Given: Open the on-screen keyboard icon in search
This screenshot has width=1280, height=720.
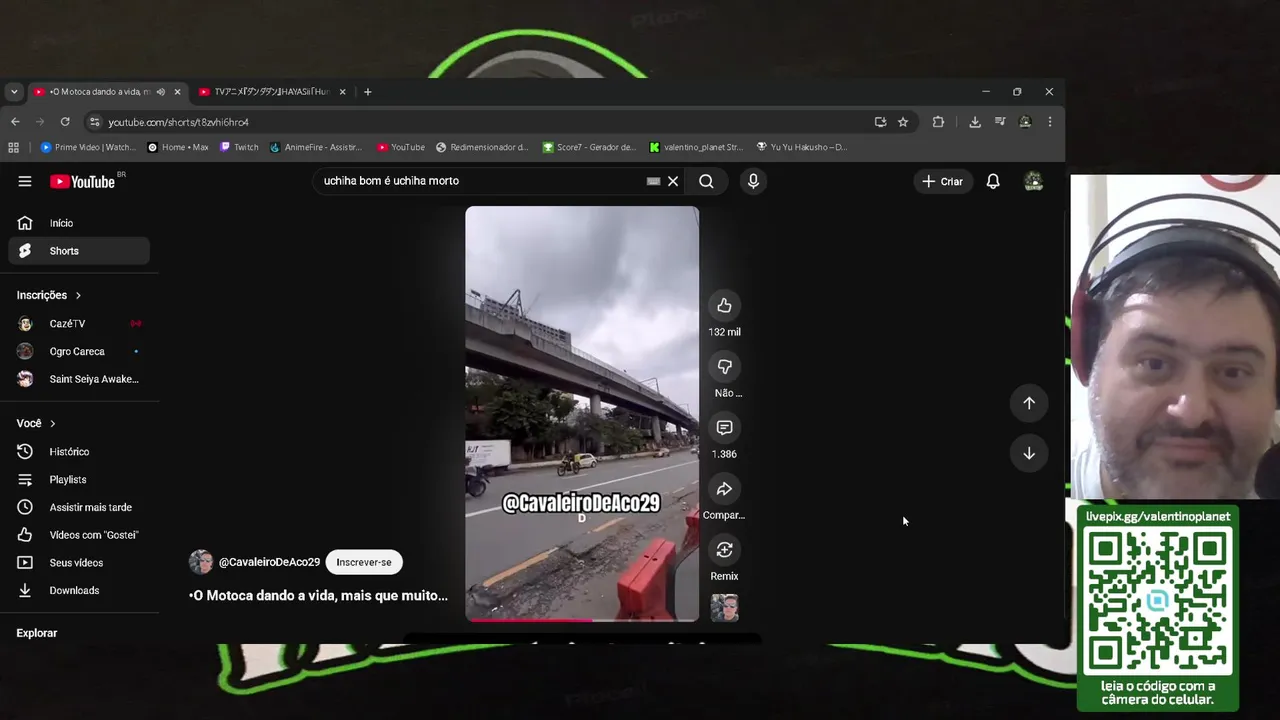Looking at the screenshot, I should pyautogui.click(x=653, y=181).
